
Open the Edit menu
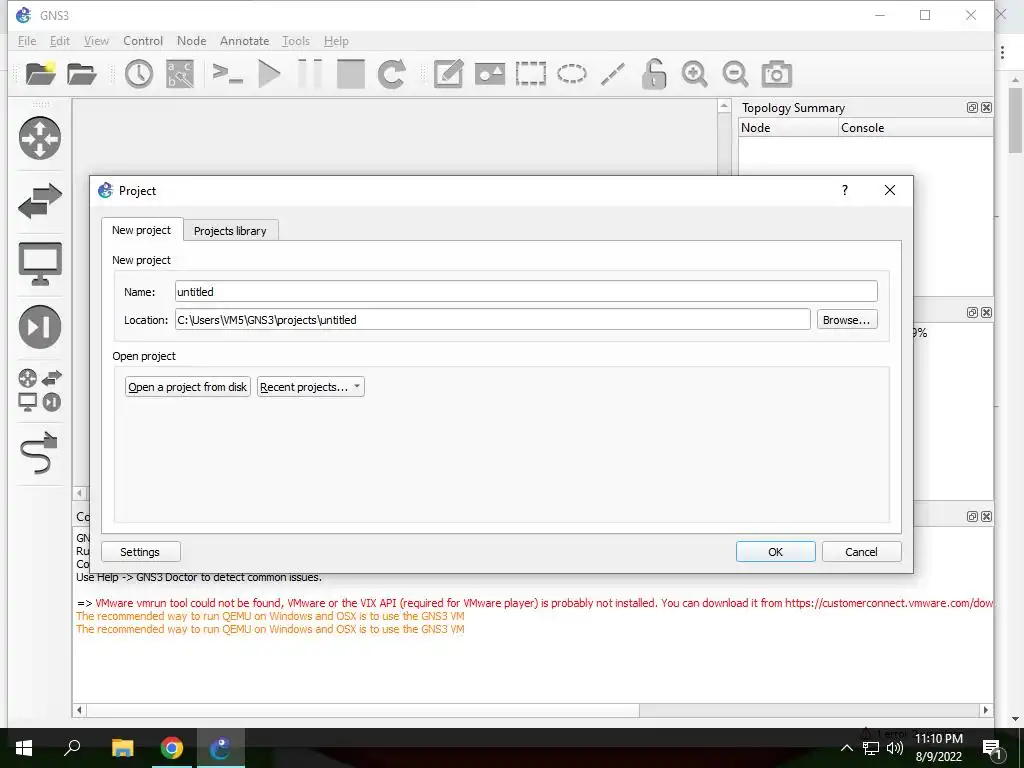(59, 40)
